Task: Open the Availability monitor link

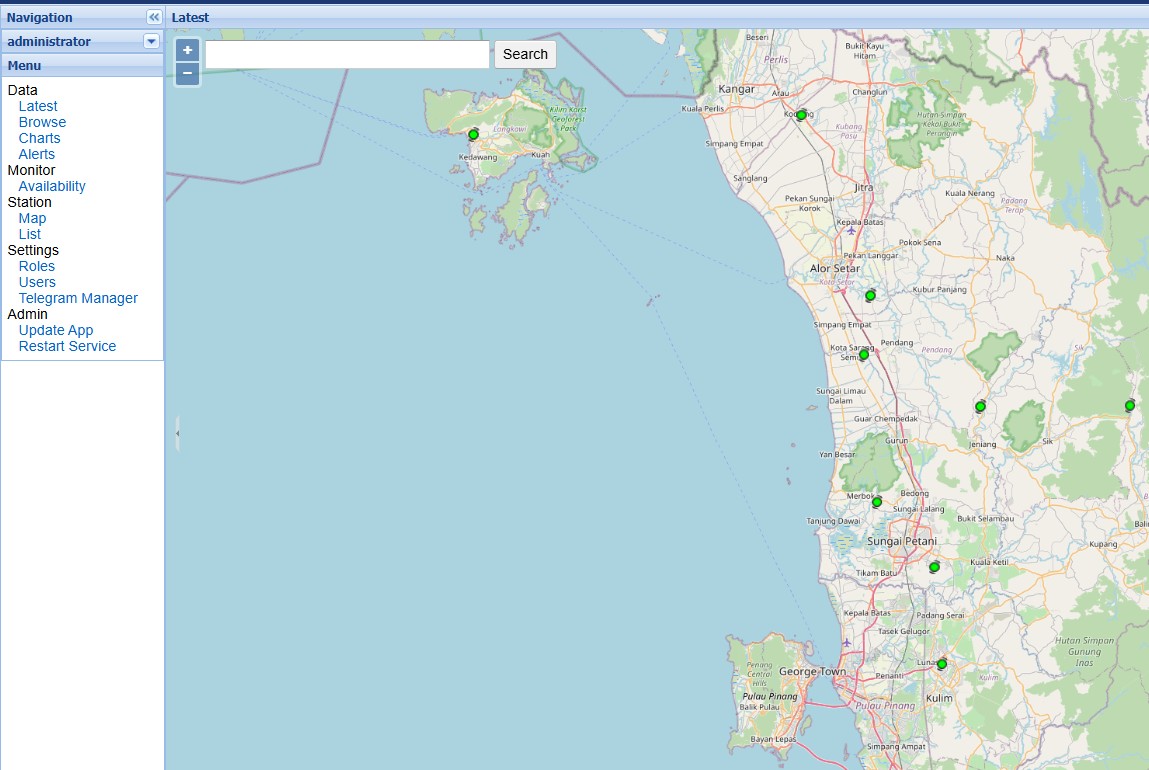Action: (x=52, y=186)
